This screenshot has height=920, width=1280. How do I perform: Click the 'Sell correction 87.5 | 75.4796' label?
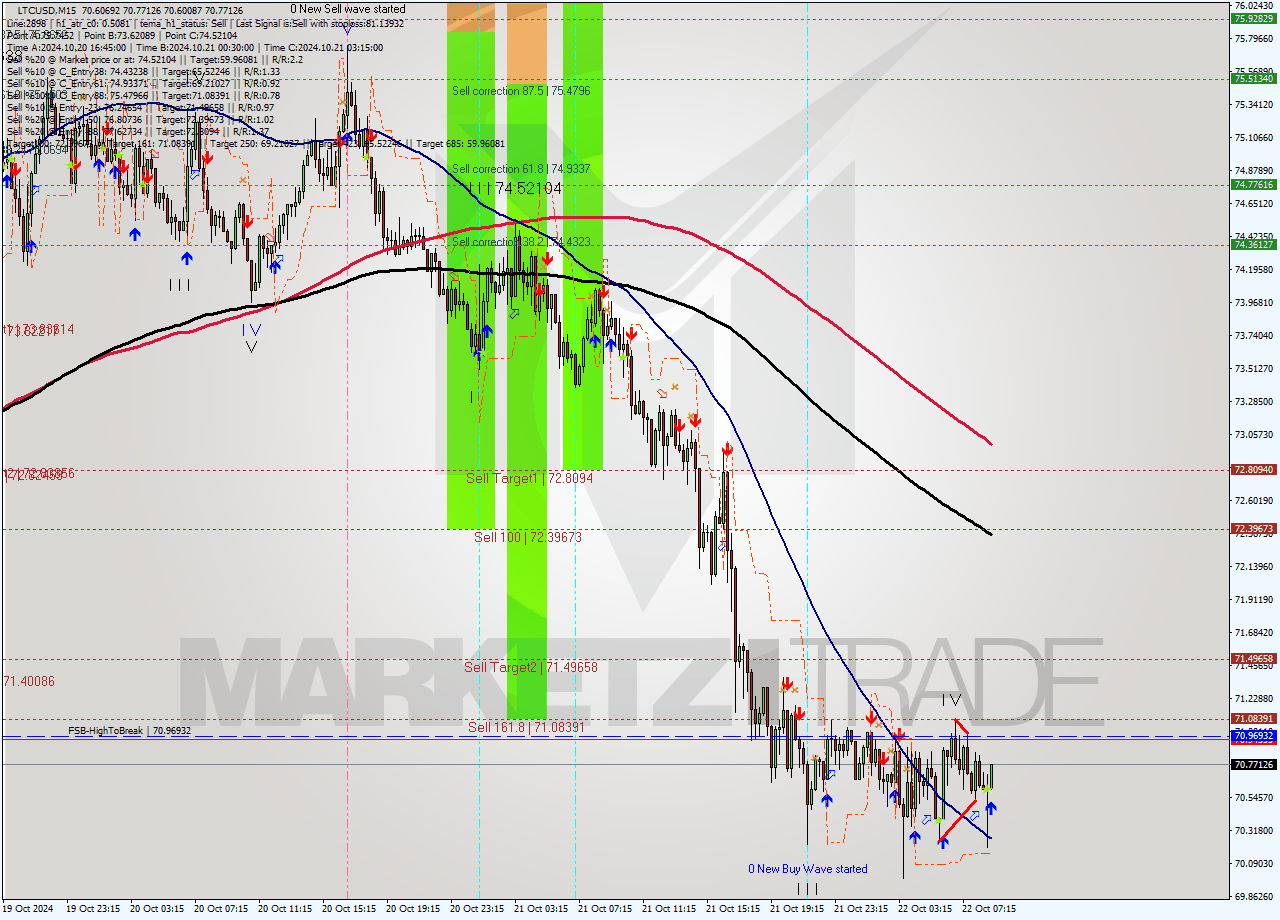click(521, 90)
